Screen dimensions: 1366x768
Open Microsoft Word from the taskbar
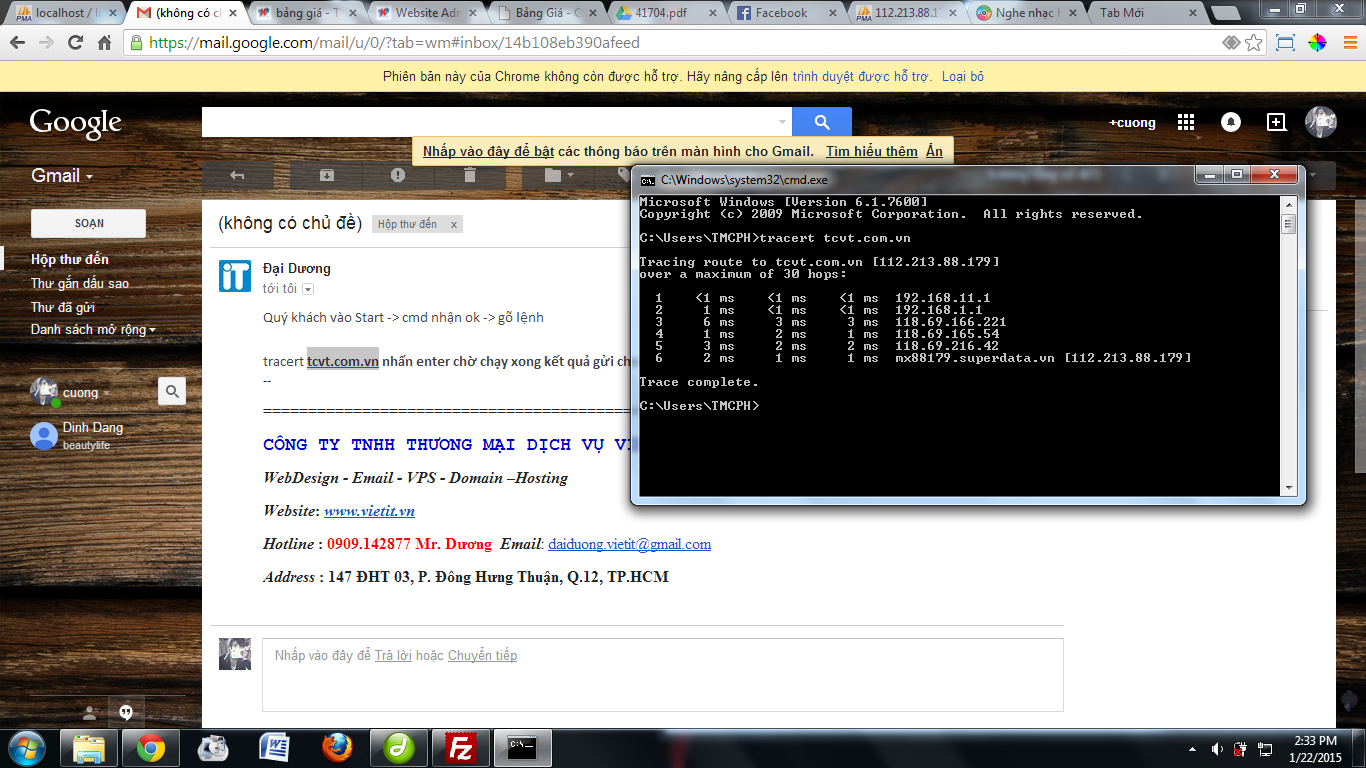(274, 748)
